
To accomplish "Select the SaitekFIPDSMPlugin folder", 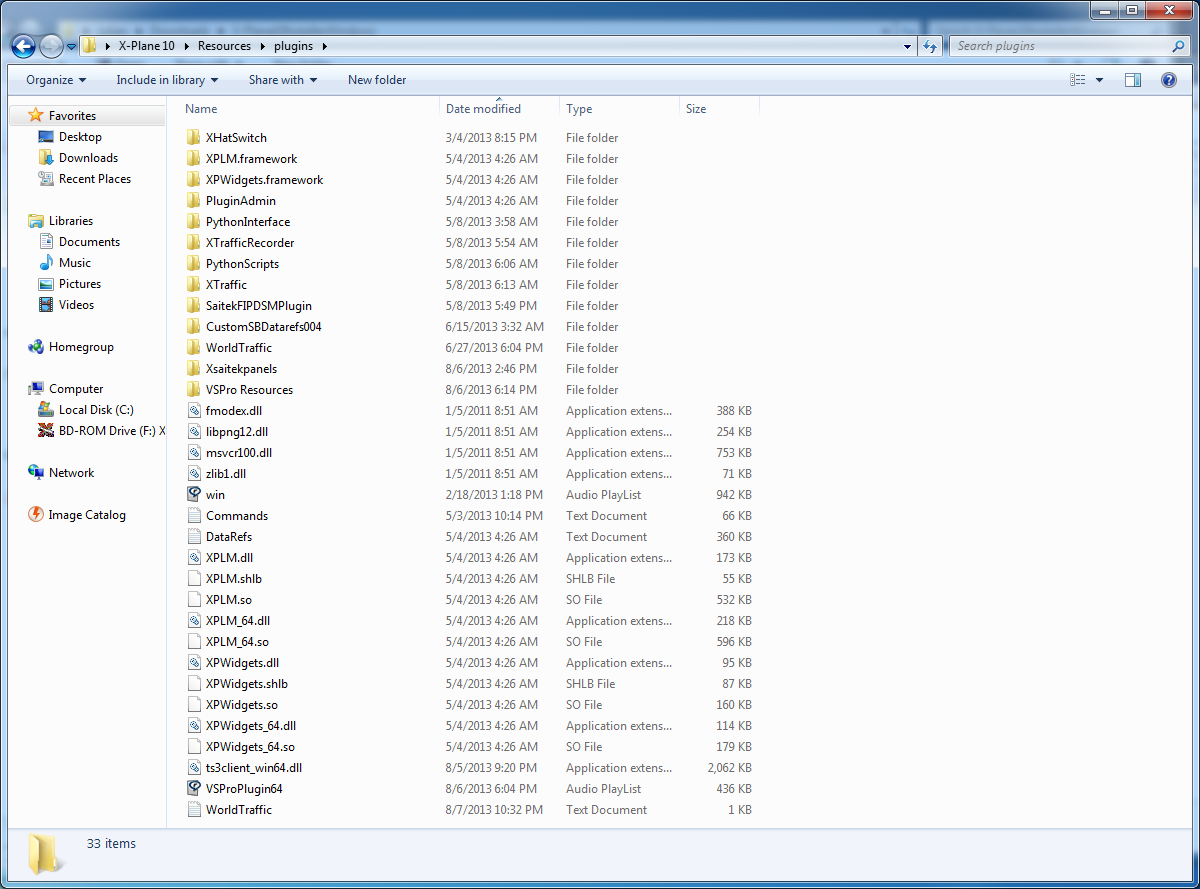I will (x=259, y=306).
